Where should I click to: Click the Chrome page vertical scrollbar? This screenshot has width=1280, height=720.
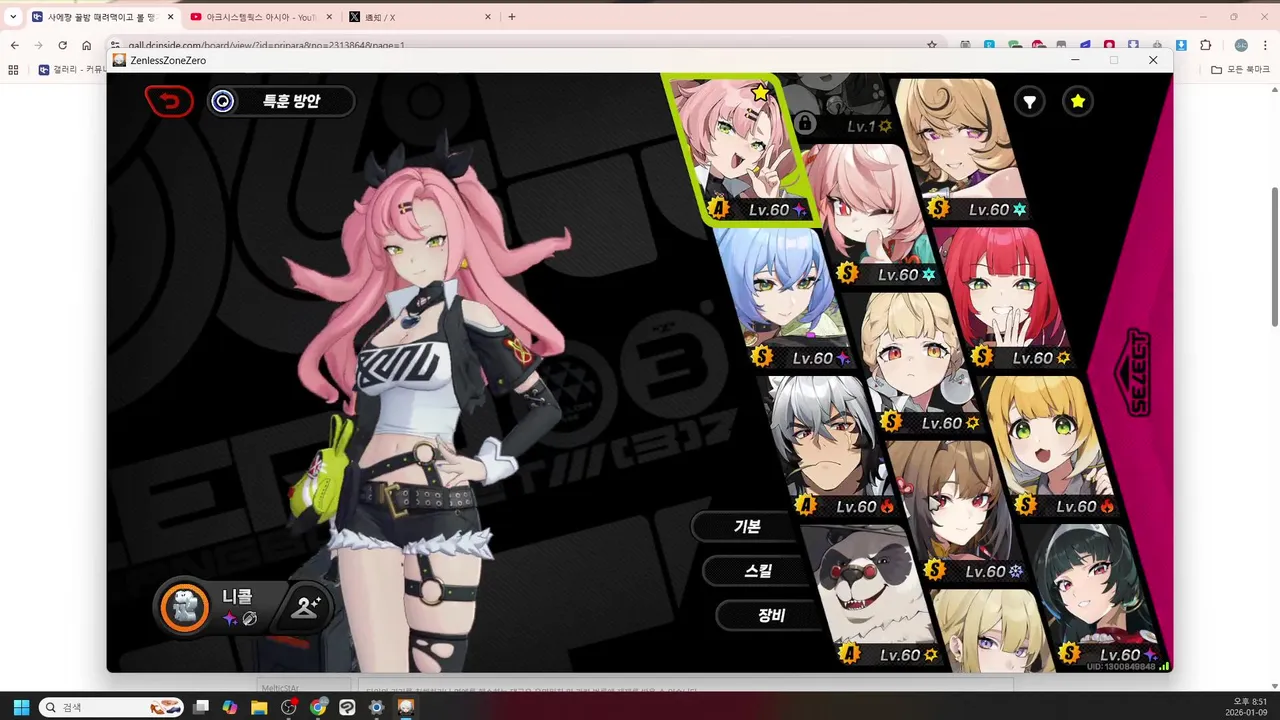1274,255
